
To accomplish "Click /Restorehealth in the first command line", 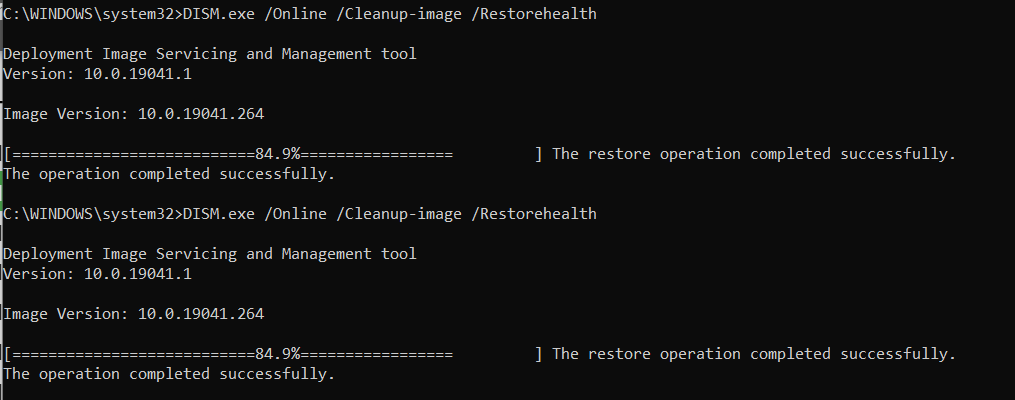I will 535,14.
